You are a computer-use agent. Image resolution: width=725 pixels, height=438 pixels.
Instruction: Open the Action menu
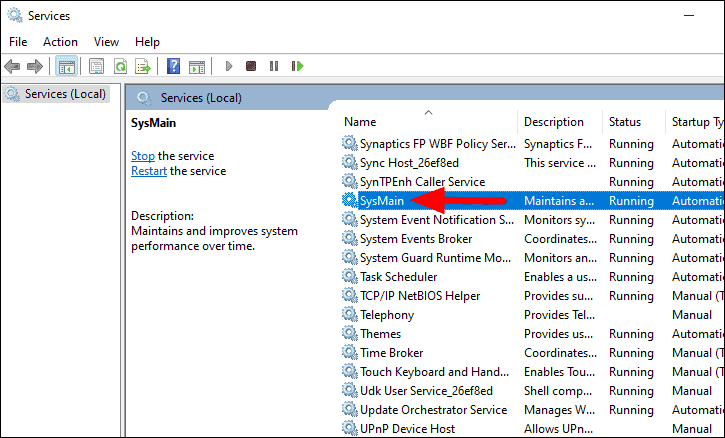60,42
